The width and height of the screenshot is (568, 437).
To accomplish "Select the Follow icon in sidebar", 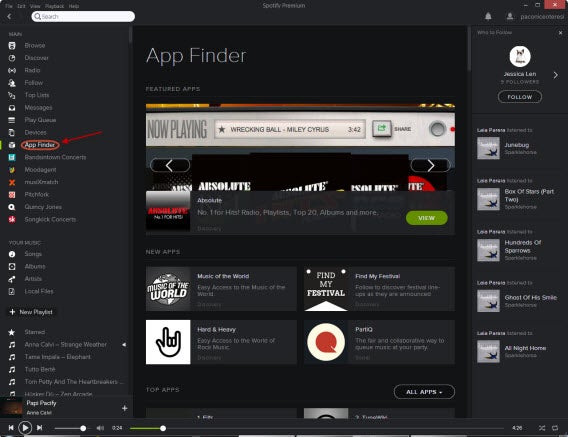I will [12, 83].
